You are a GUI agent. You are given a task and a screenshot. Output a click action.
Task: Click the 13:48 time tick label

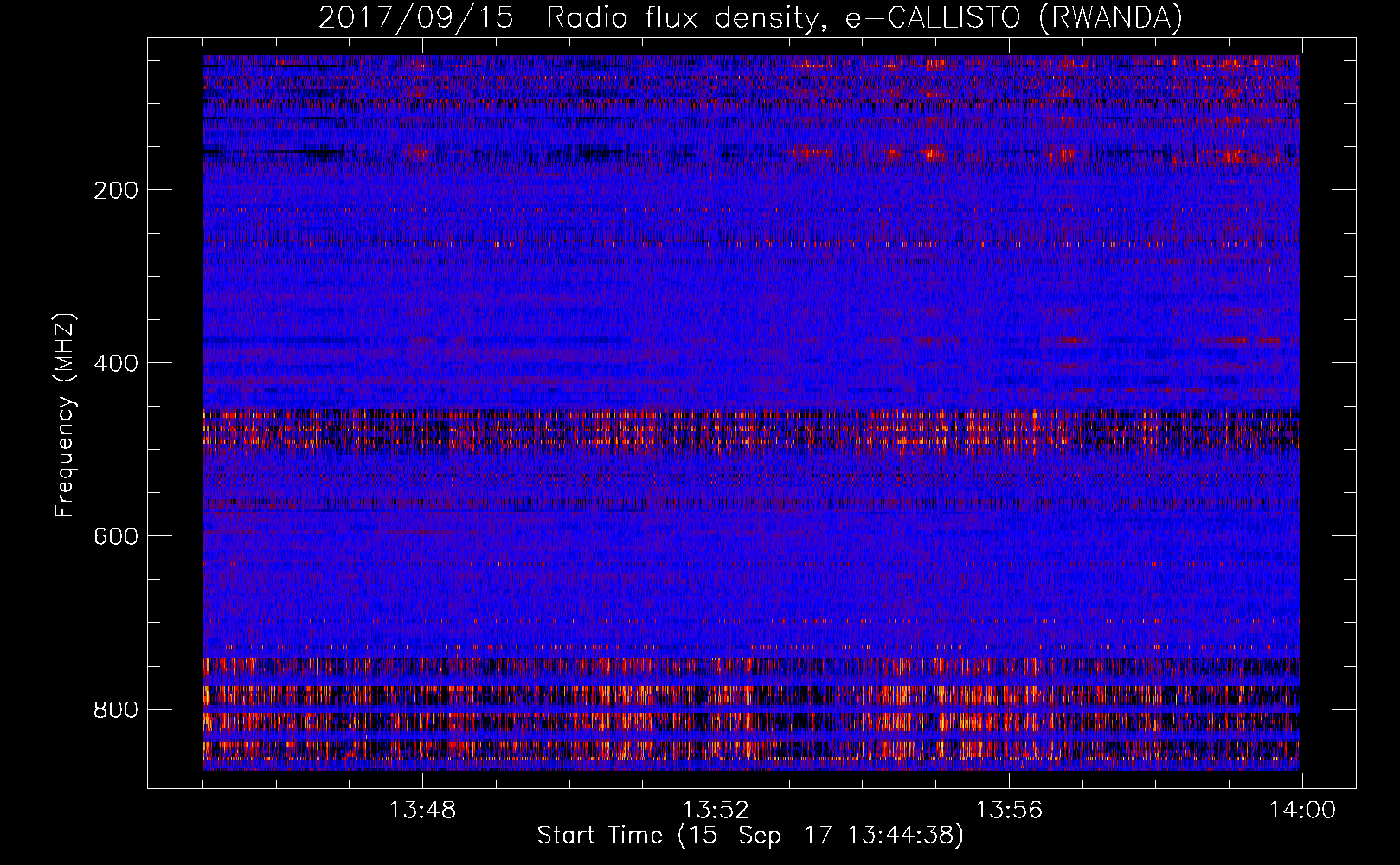[422, 811]
